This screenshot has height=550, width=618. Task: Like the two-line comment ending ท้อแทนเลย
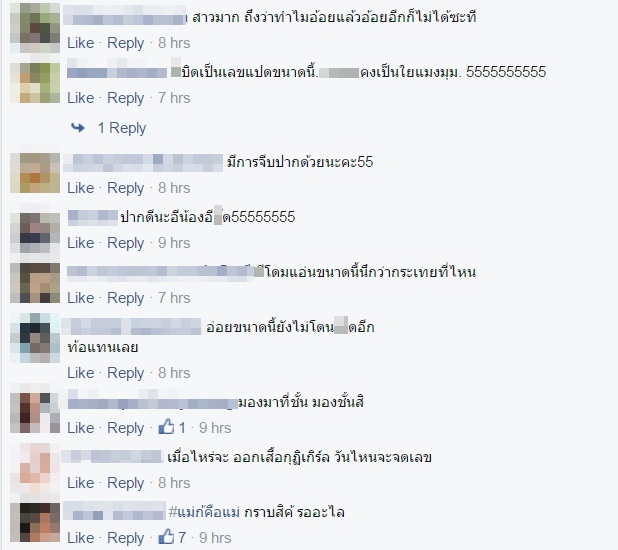point(80,373)
